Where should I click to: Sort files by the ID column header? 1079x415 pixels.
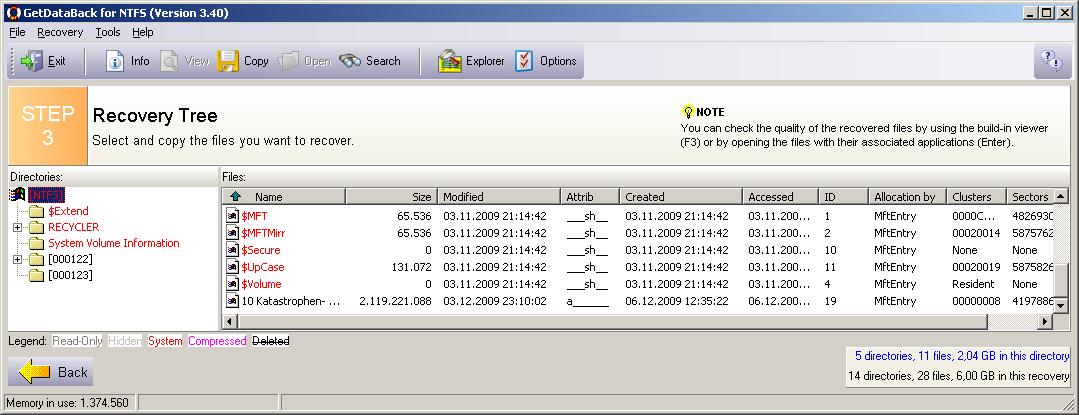pos(843,197)
